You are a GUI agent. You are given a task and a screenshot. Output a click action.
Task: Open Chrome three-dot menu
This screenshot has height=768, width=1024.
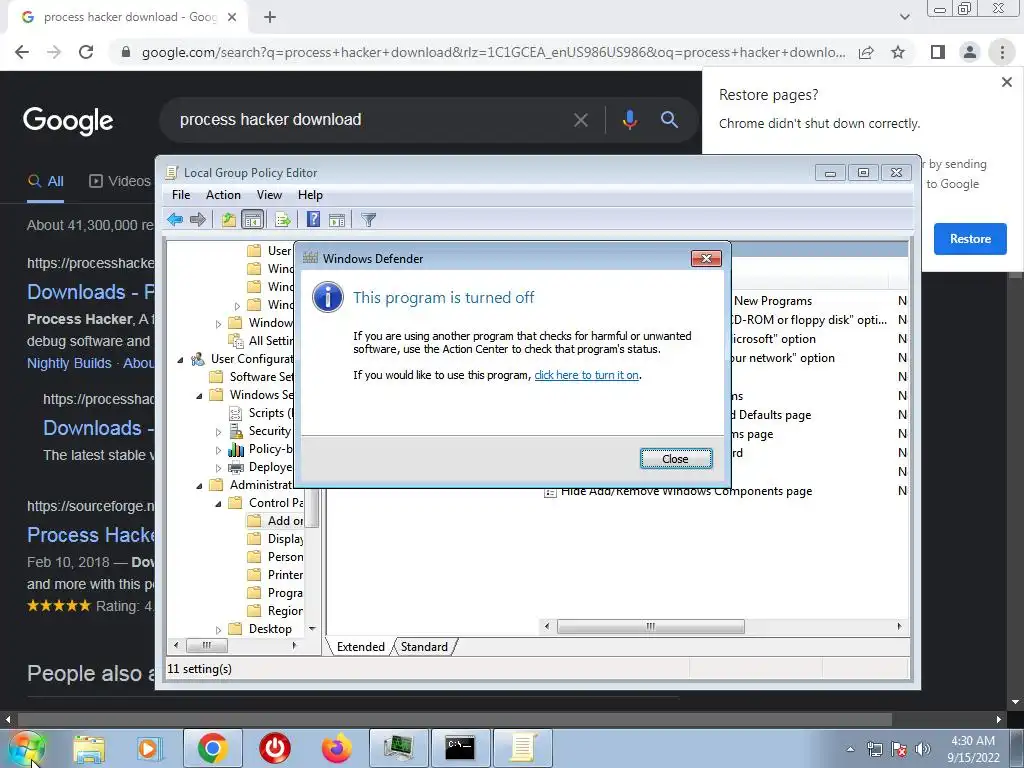pyautogui.click(x=1002, y=52)
